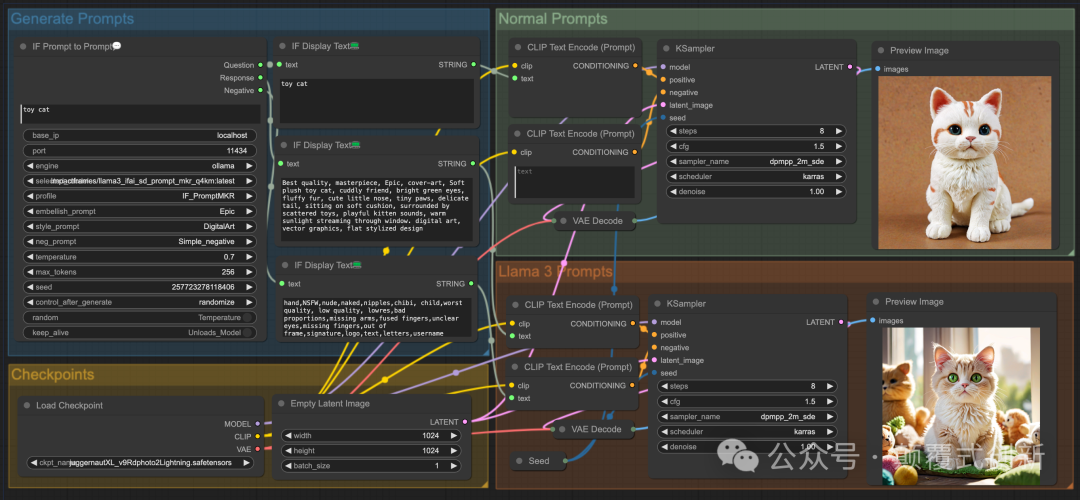Collapse the KSampler node in the Llama 3 Prompts group

pyautogui.click(x=658, y=304)
